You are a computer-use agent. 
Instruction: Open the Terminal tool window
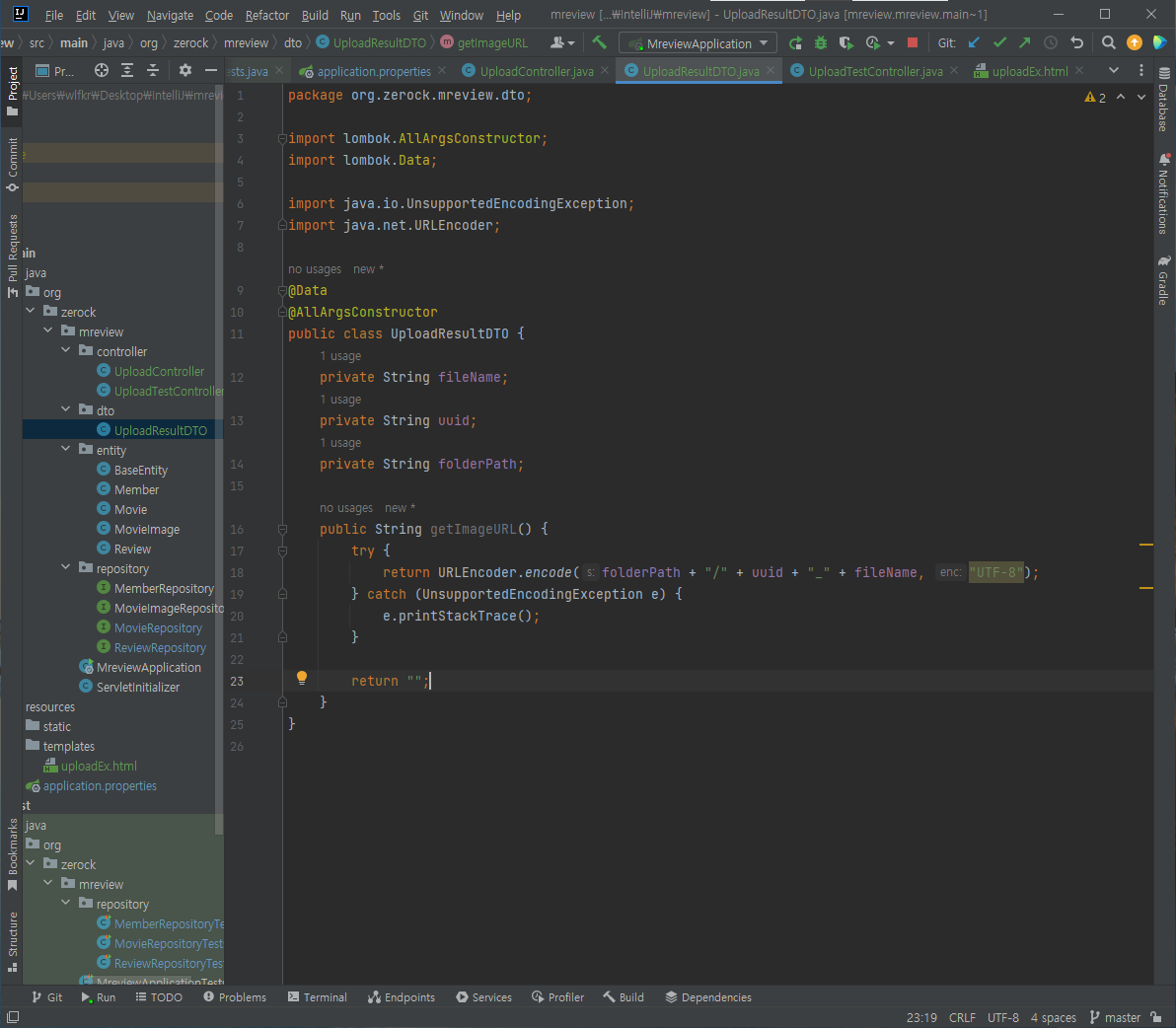pyautogui.click(x=318, y=997)
